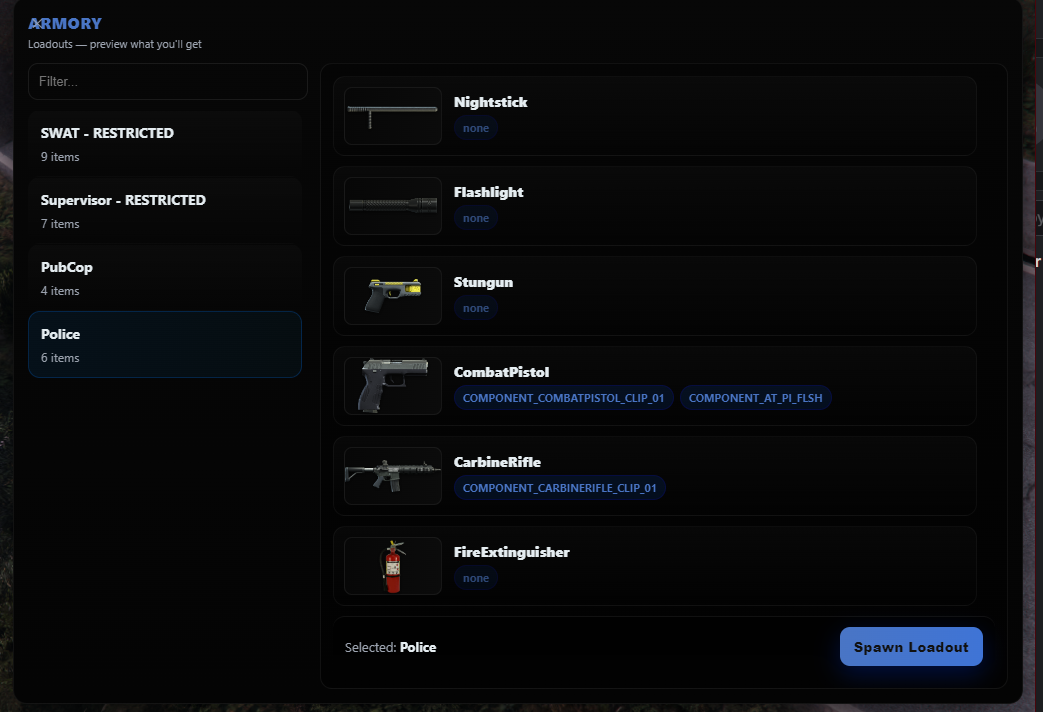Click inside the Filter search box

[167, 81]
